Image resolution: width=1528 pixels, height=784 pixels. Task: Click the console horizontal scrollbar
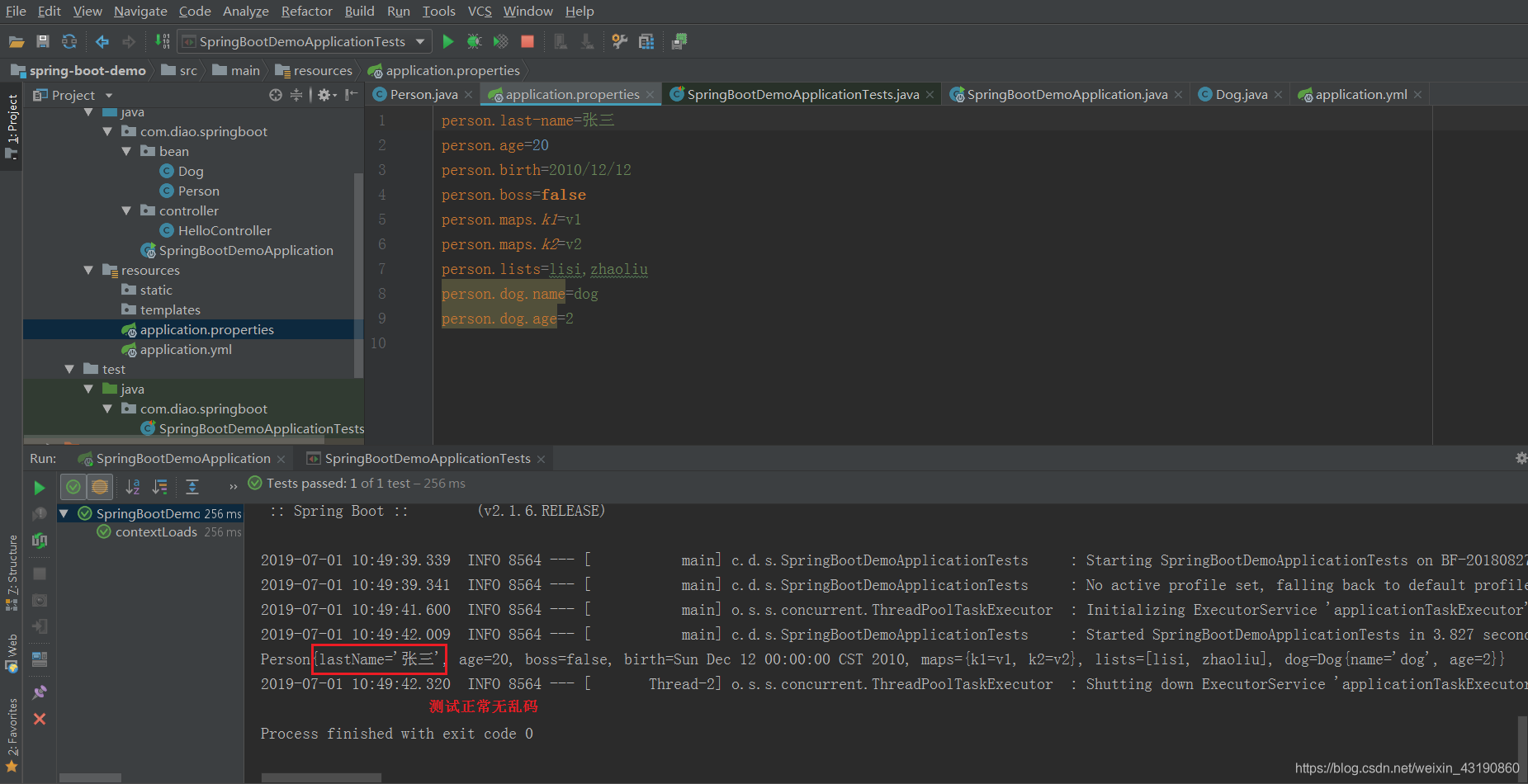click(321, 777)
